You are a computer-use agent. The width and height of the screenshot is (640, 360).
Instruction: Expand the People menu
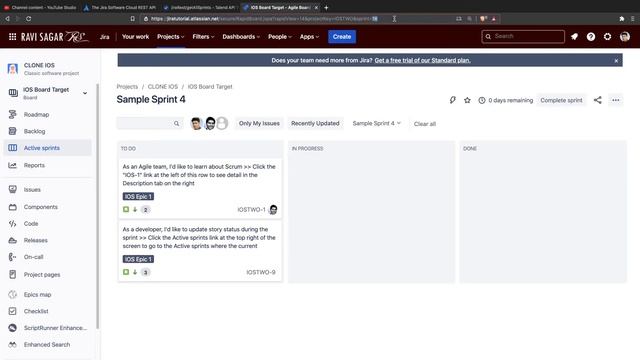(x=280, y=37)
